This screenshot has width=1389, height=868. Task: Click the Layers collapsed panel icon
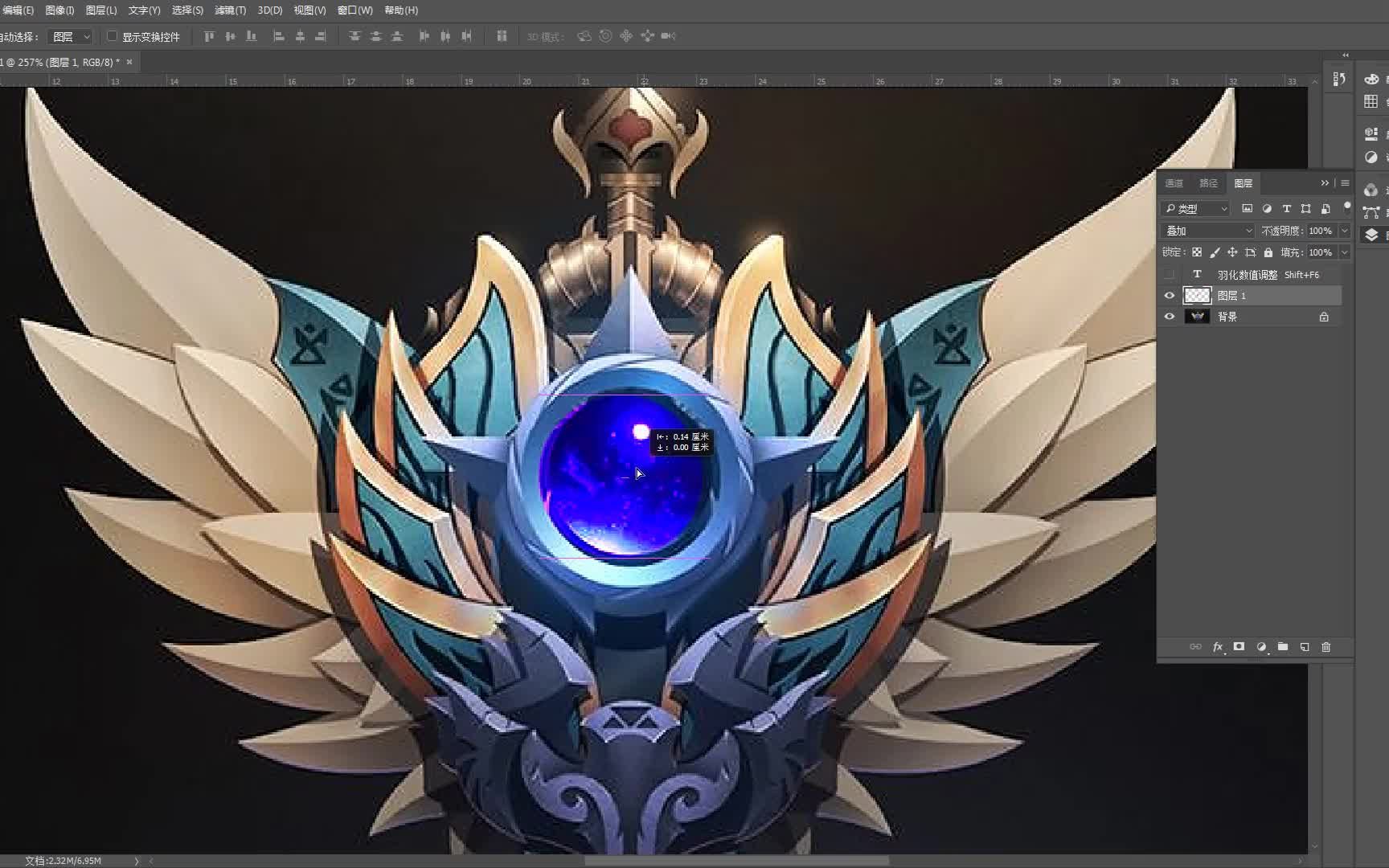coord(1371,235)
